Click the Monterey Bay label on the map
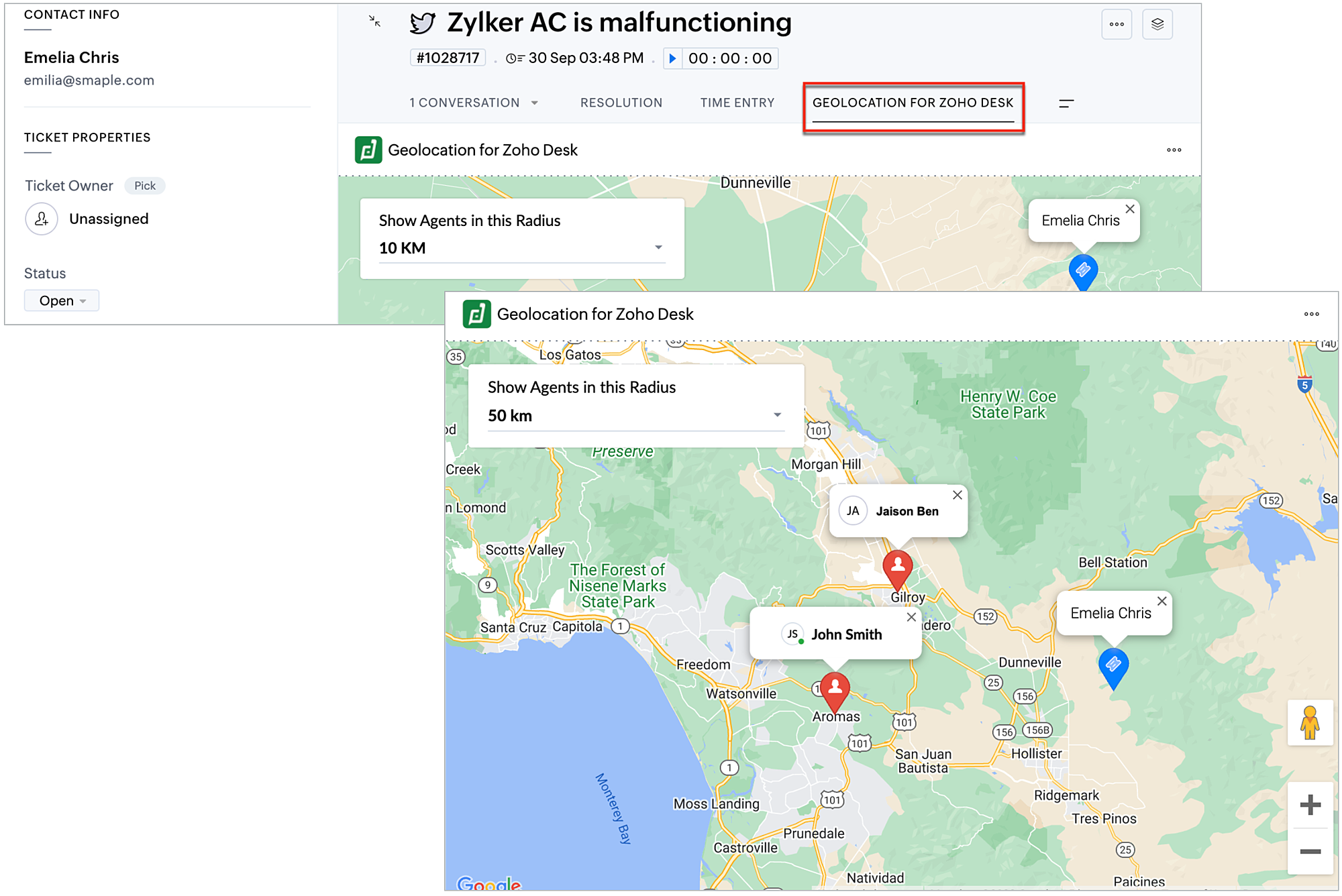1342x896 pixels. tap(613, 808)
